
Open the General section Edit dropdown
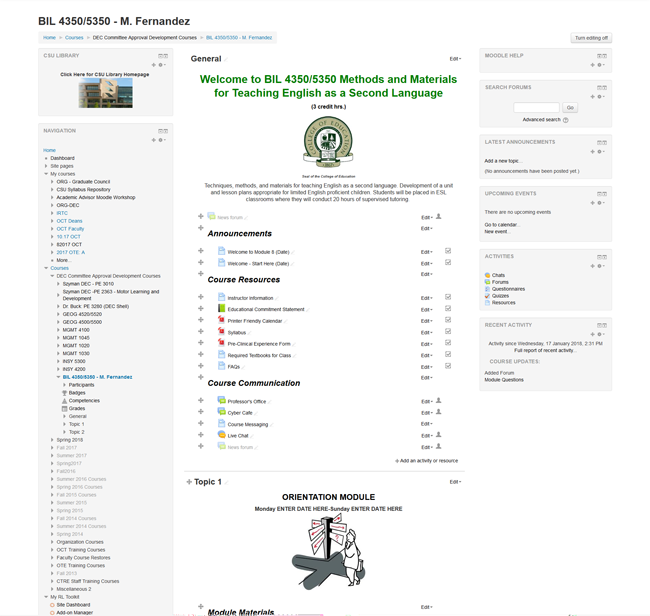(x=455, y=59)
